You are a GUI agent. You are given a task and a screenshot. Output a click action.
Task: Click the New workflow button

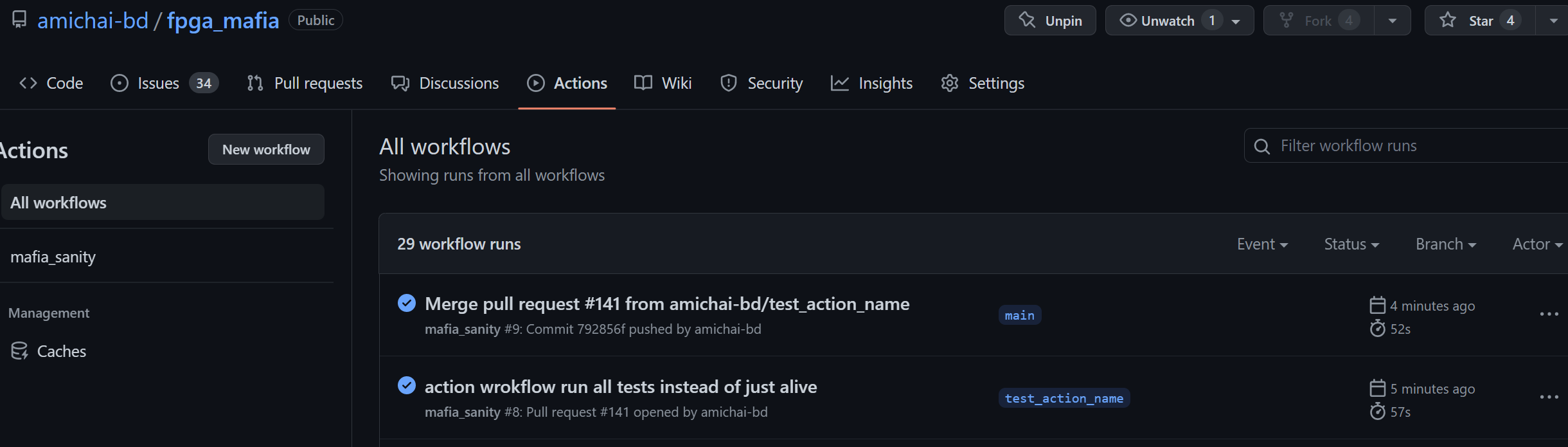(x=266, y=149)
